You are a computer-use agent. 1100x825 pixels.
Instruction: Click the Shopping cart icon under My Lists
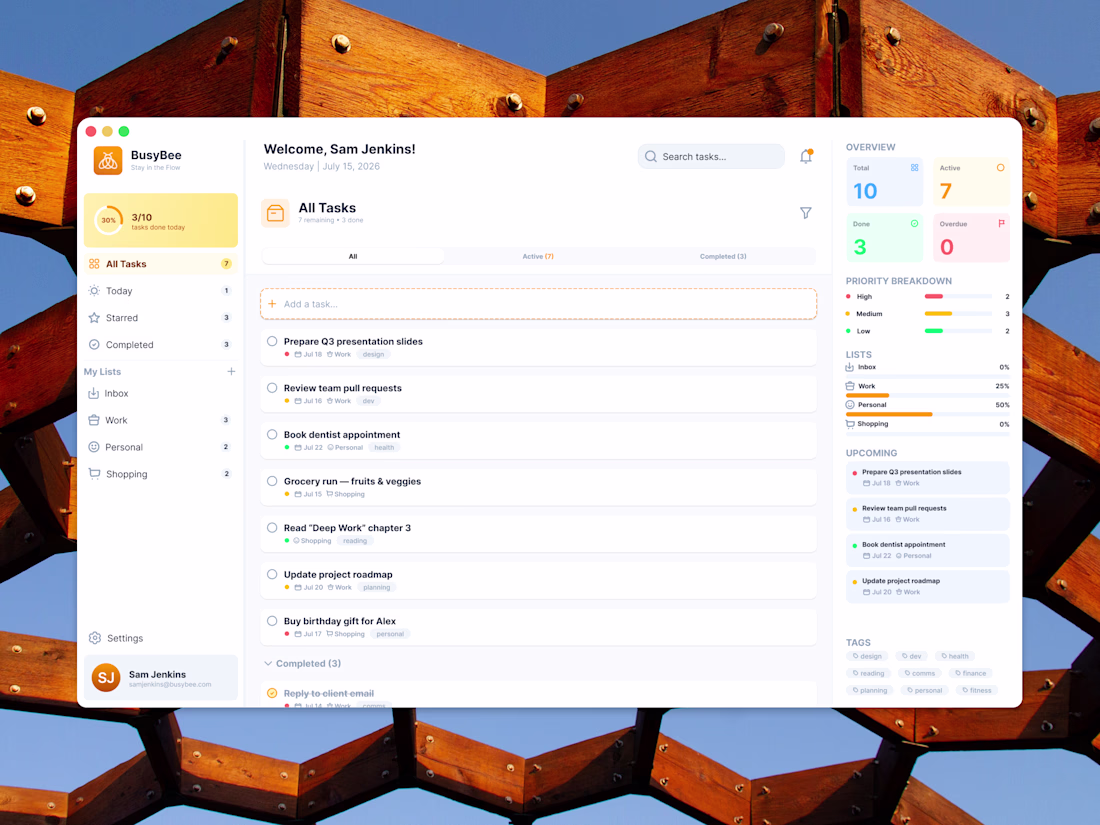94,474
